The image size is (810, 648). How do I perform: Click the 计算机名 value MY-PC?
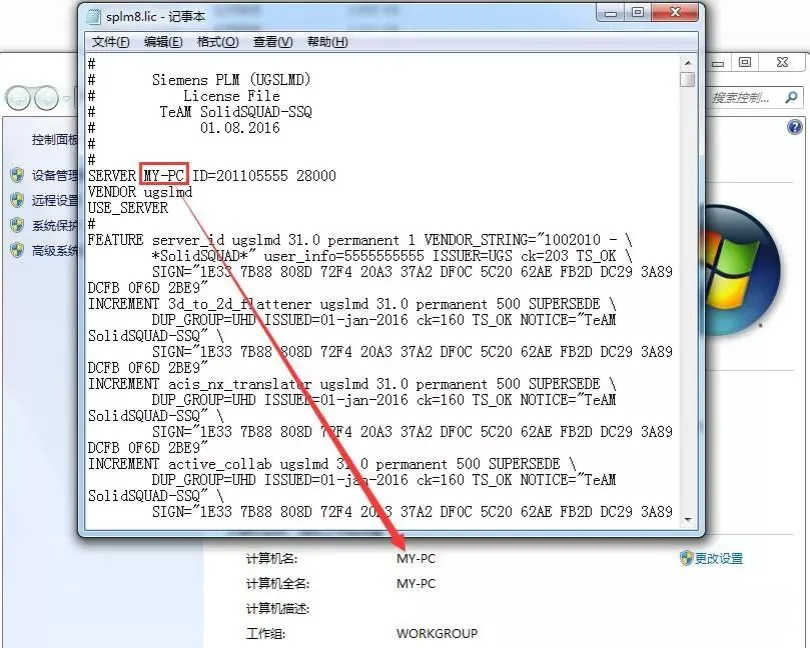pos(416,559)
